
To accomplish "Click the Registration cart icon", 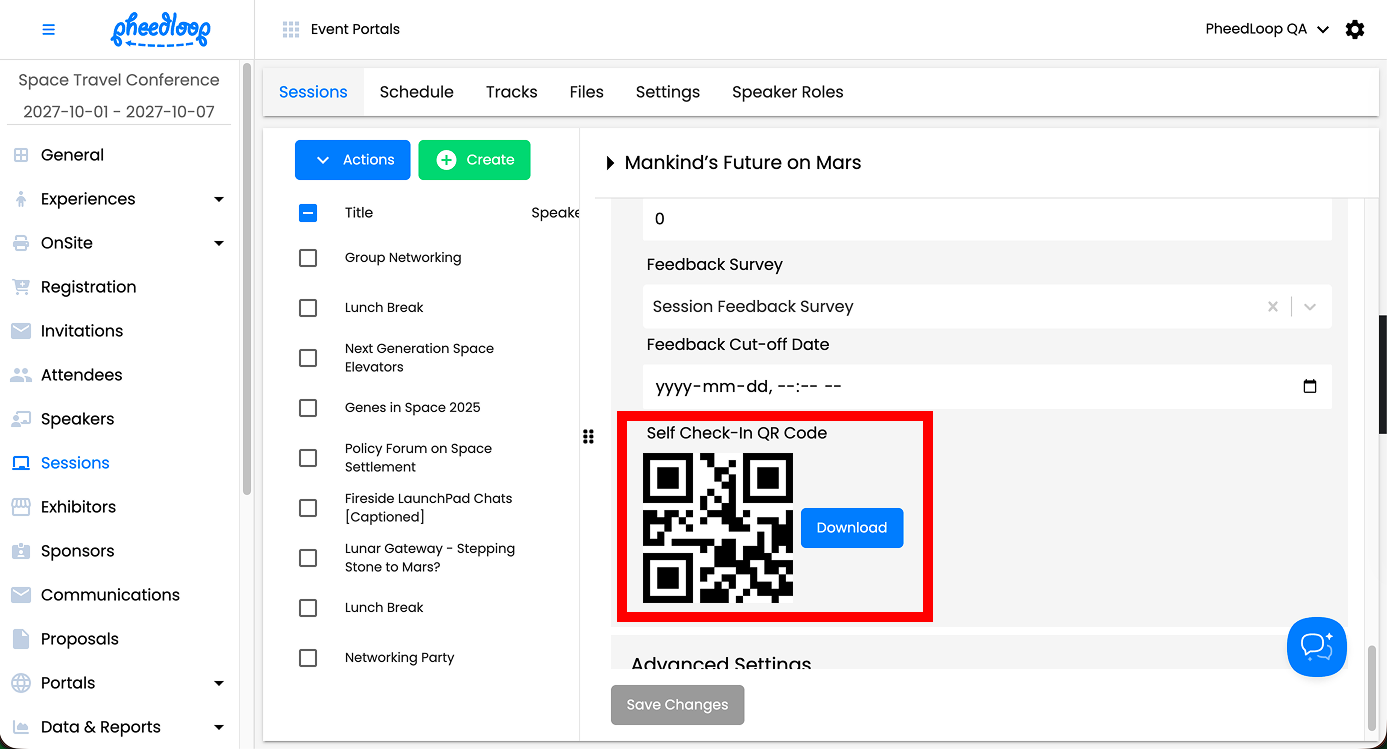I will click(21, 287).
